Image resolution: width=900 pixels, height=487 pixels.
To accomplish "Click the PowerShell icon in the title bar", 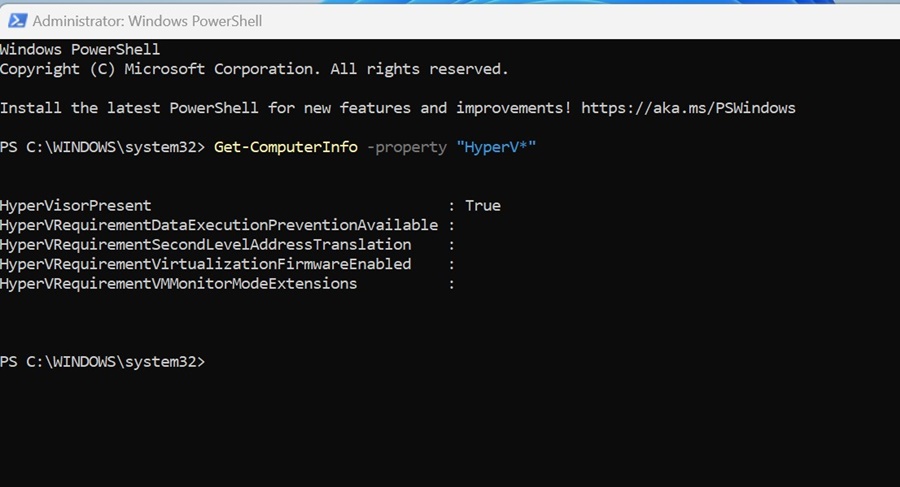I will pos(15,20).
